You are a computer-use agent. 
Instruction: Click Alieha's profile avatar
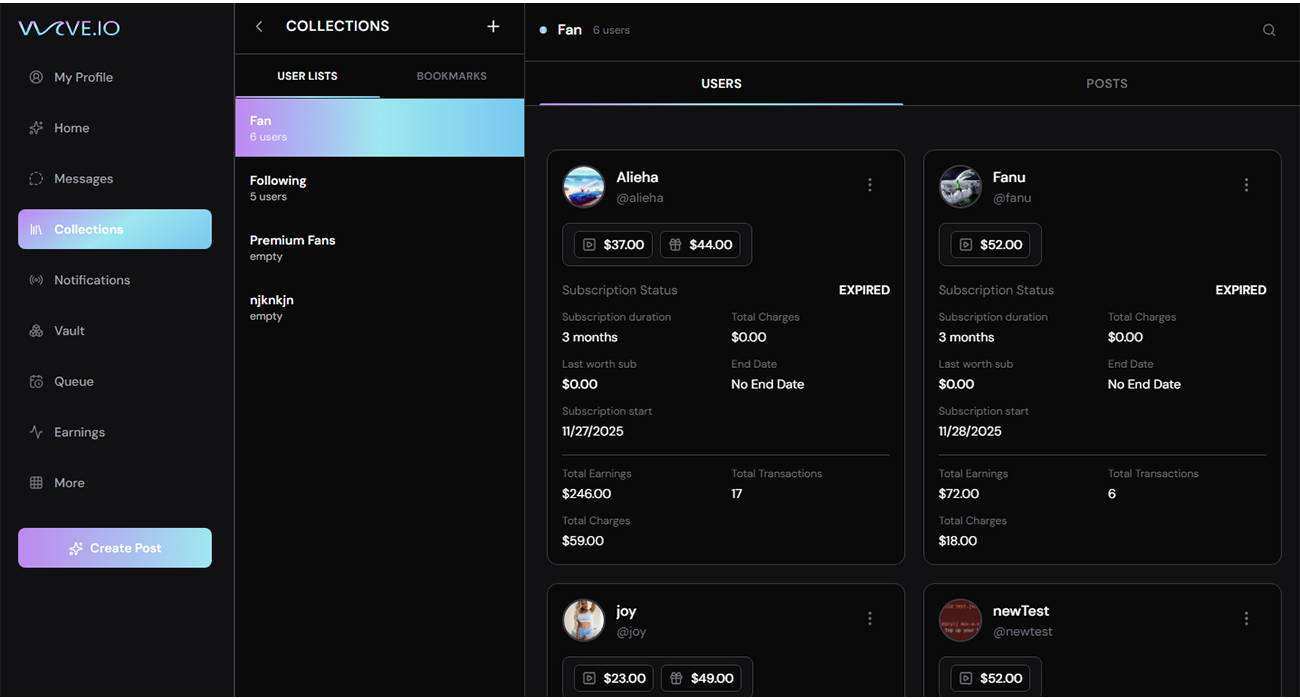(x=584, y=187)
